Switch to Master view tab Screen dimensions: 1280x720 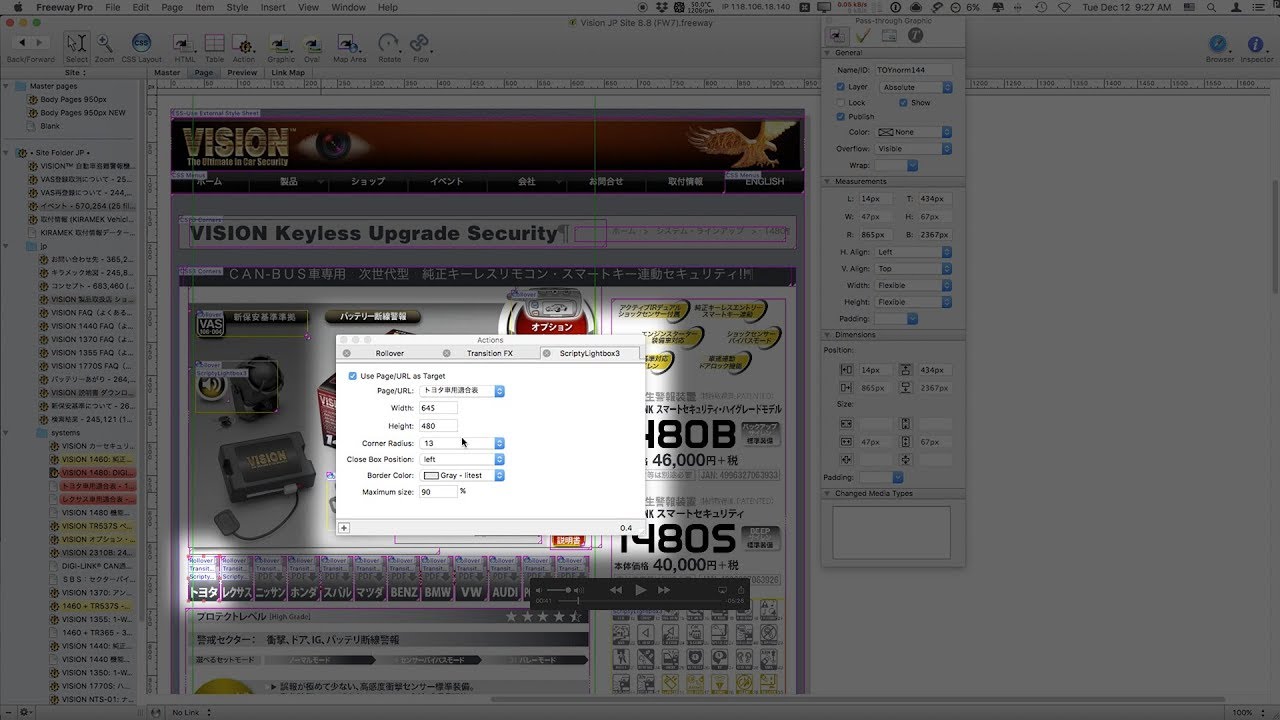click(x=167, y=72)
